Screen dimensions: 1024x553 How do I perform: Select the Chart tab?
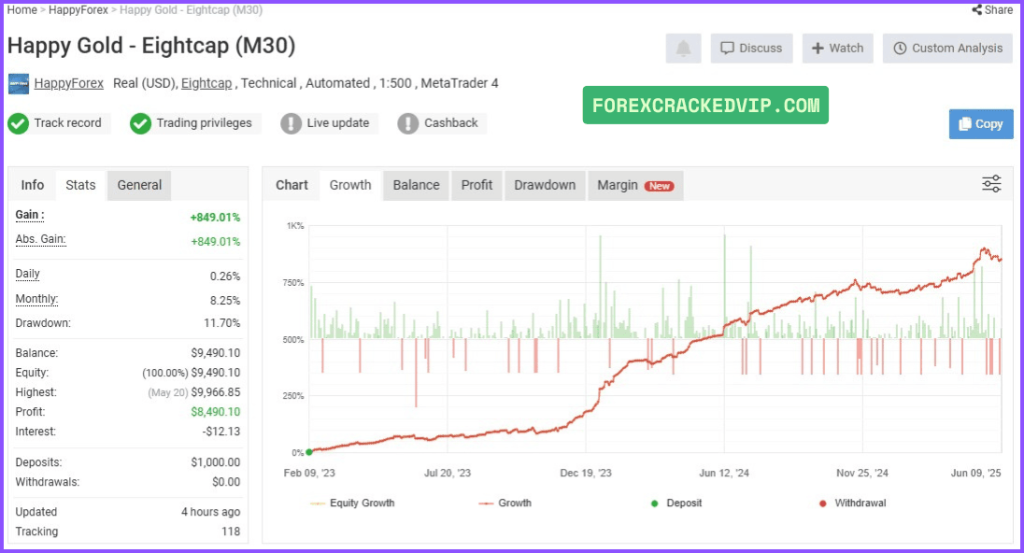coord(291,185)
